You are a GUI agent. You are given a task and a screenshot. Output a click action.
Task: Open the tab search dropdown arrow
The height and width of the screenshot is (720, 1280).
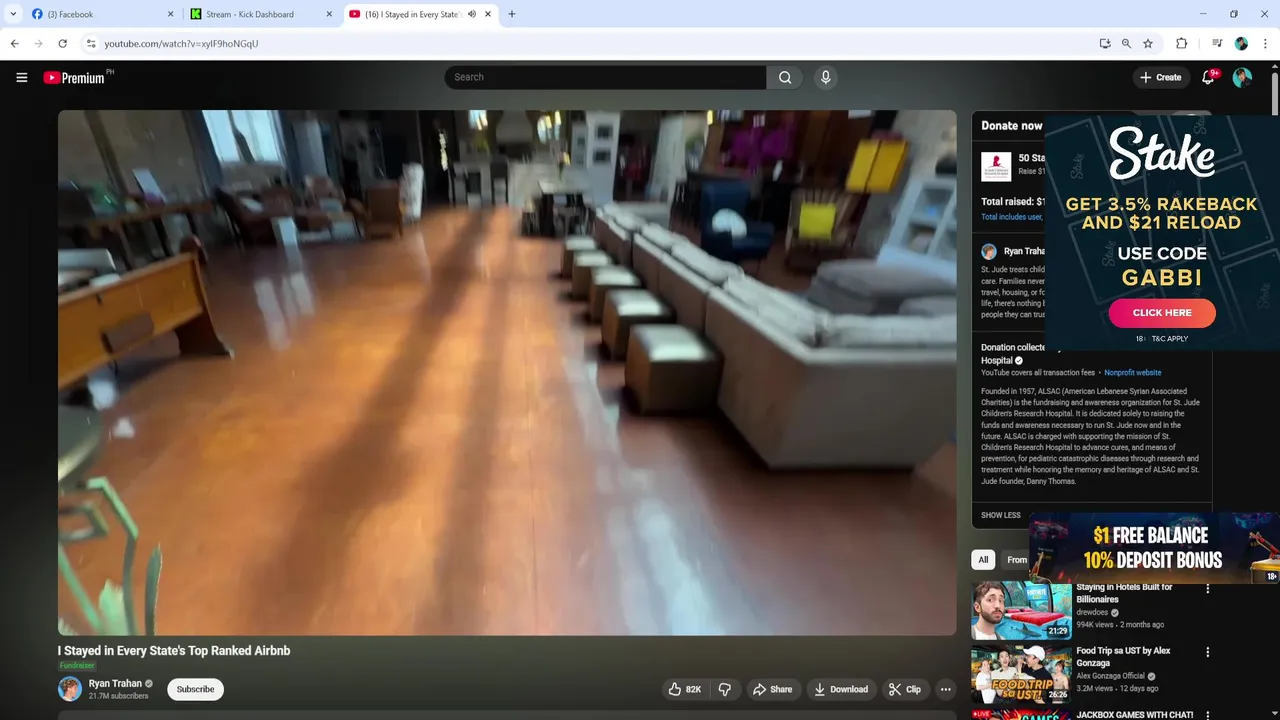(x=13, y=14)
